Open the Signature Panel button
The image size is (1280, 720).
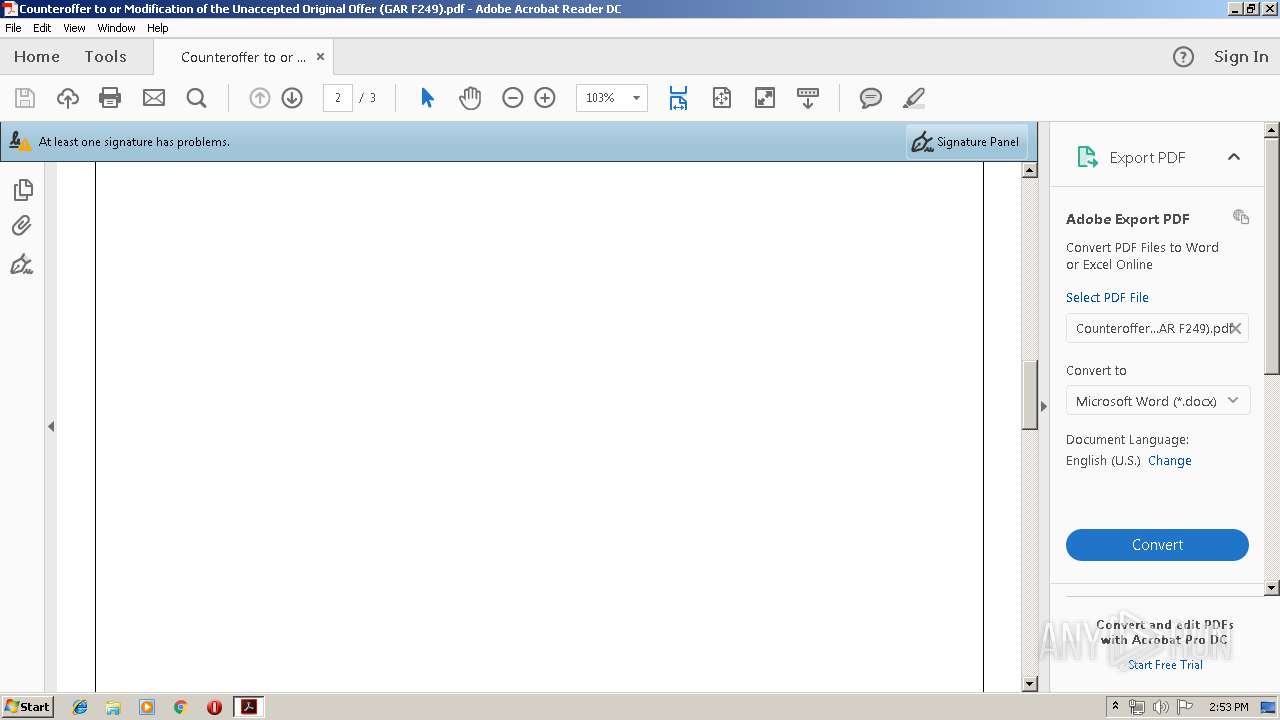click(x=967, y=142)
